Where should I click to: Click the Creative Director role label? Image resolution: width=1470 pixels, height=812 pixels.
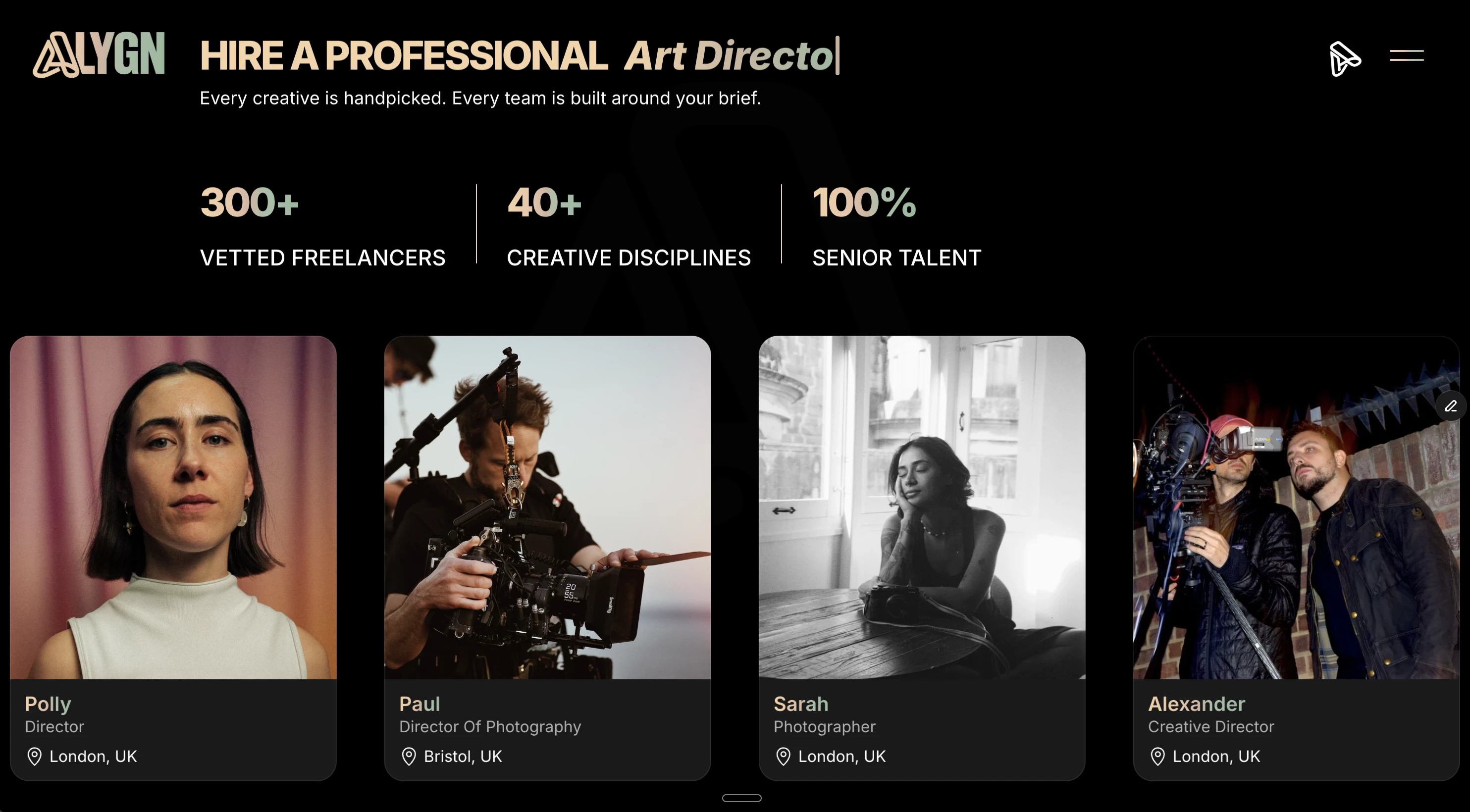point(1210,726)
